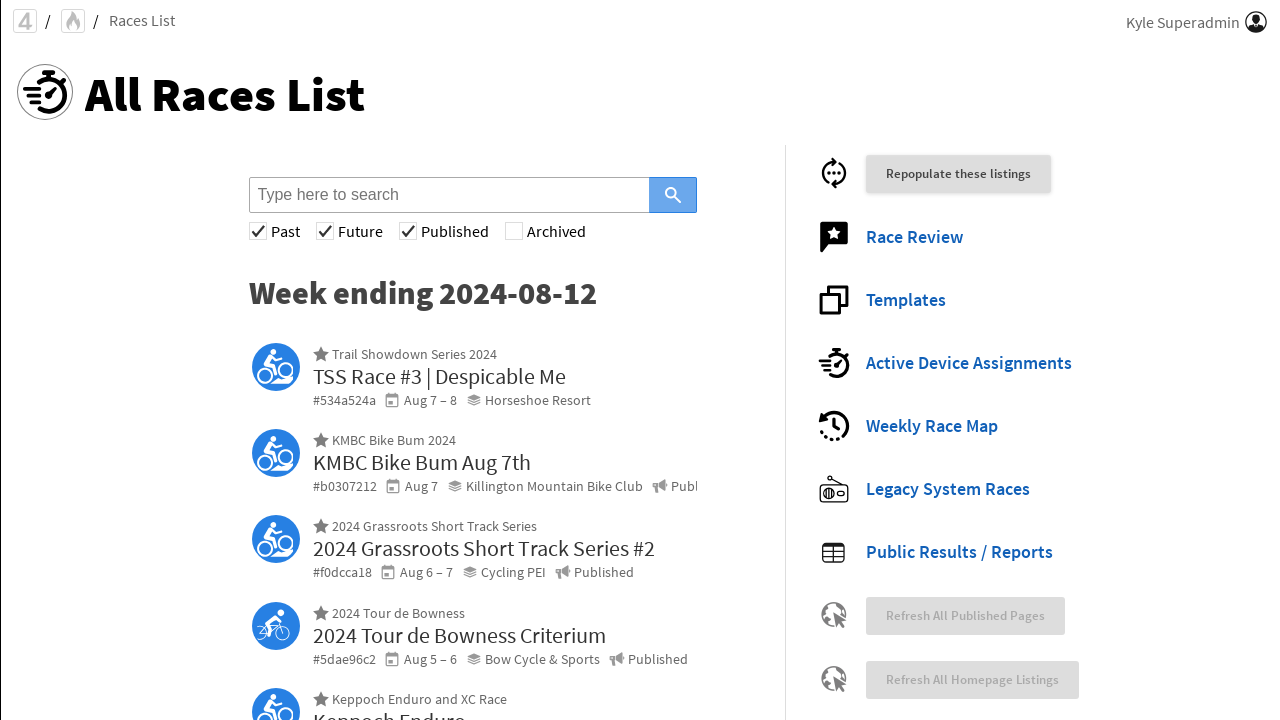The width and height of the screenshot is (1280, 720).
Task: Click the flame icon in breadcrumb
Action: point(73,21)
